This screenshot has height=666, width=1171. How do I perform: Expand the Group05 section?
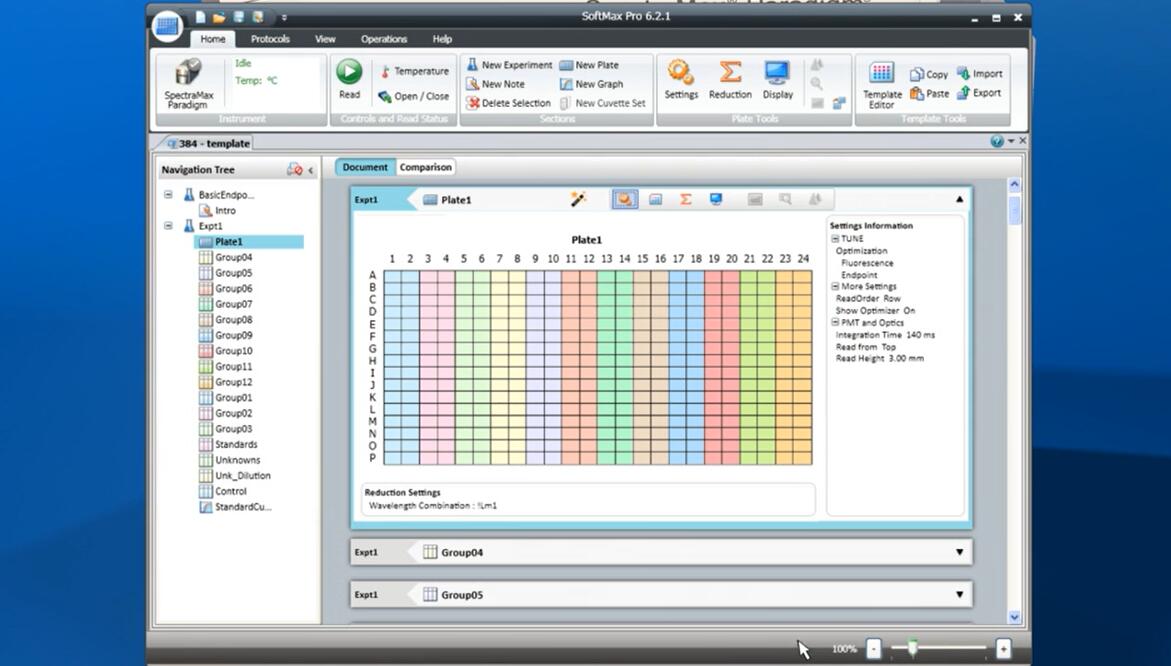pyautogui.click(x=960, y=594)
